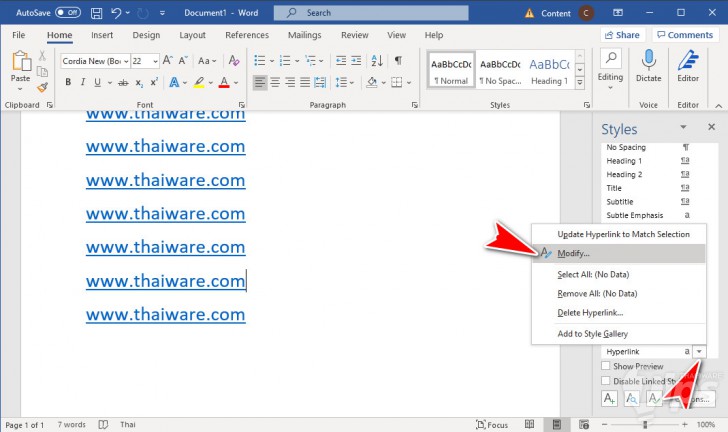Center the paragraph text

pos(275,83)
